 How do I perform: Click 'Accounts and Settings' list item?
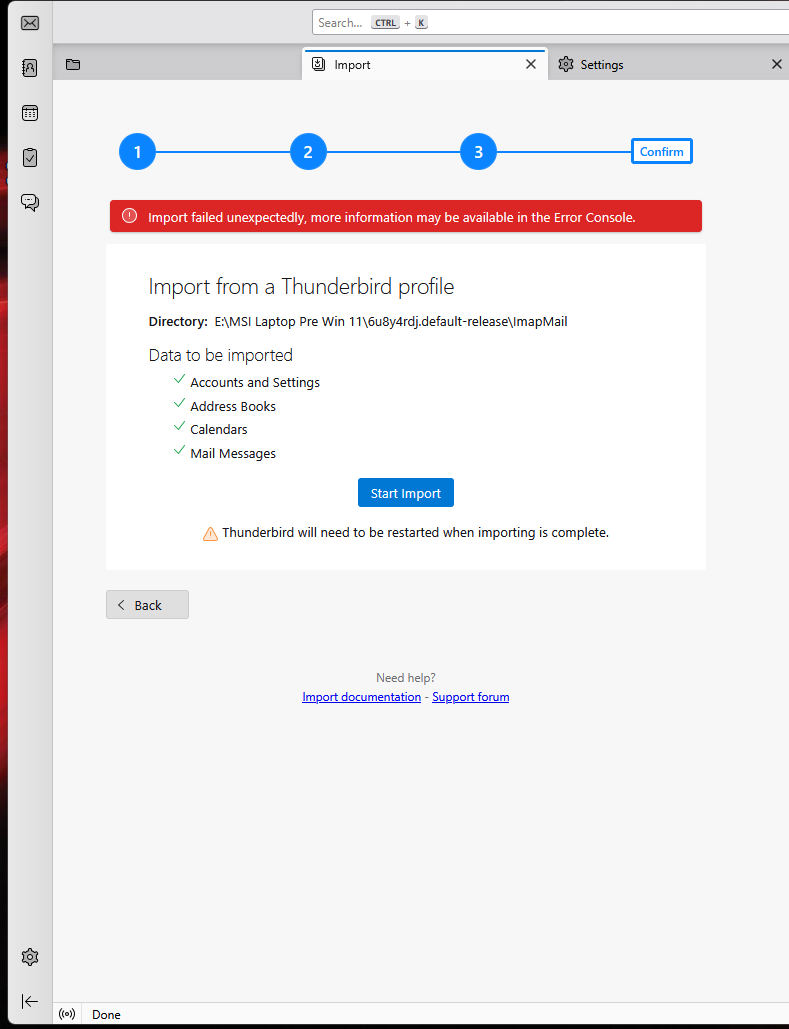tap(255, 382)
